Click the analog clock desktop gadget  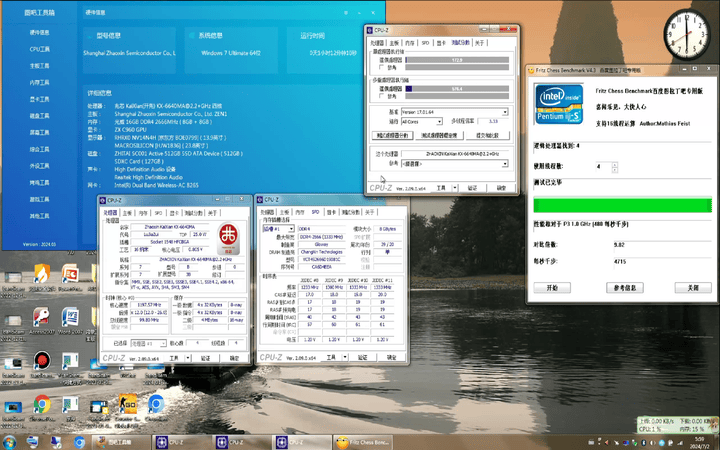point(686,34)
